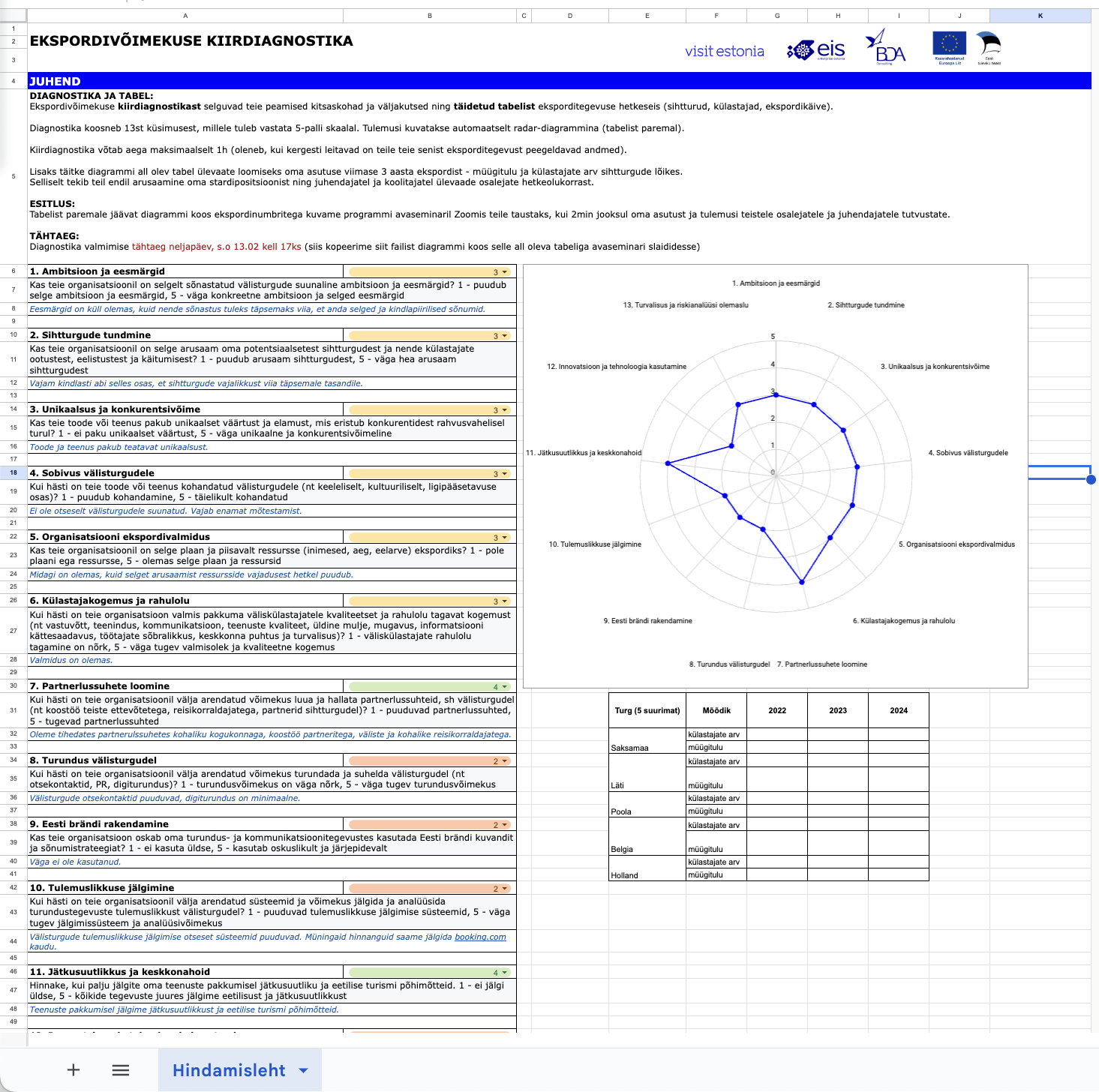1099x1092 pixels.
Task: Open the all sheets list icon
Action: (121, 1070)
